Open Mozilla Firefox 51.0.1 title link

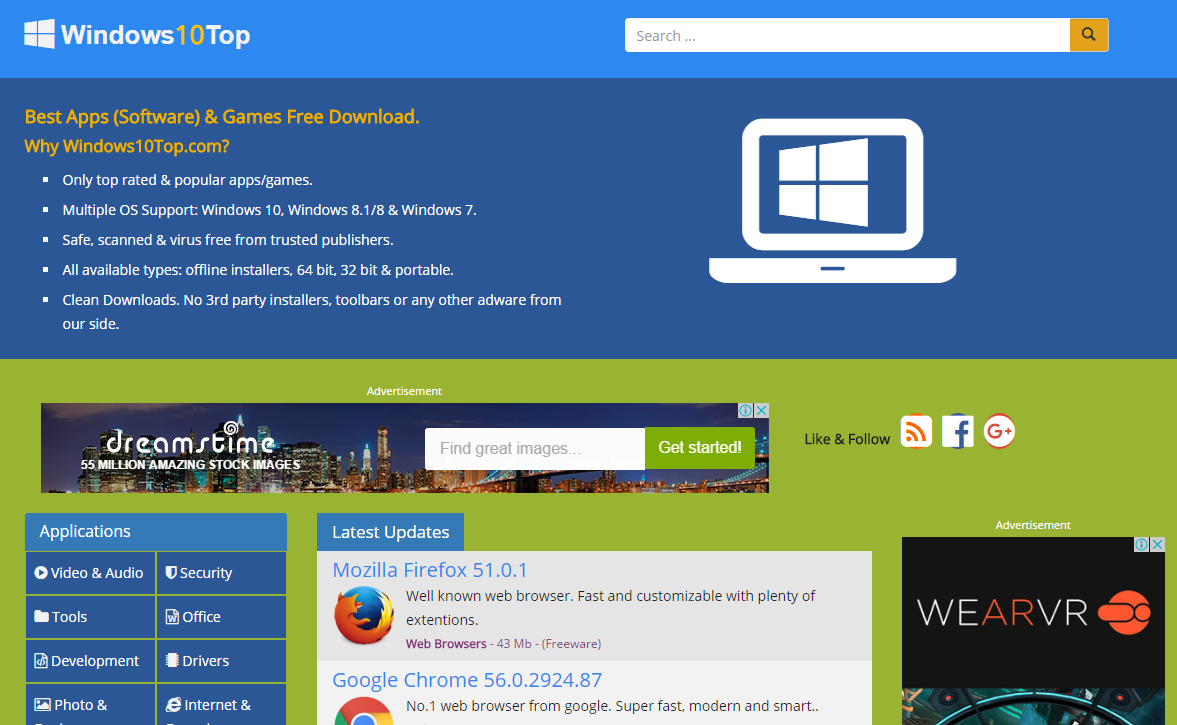point(429,570)
